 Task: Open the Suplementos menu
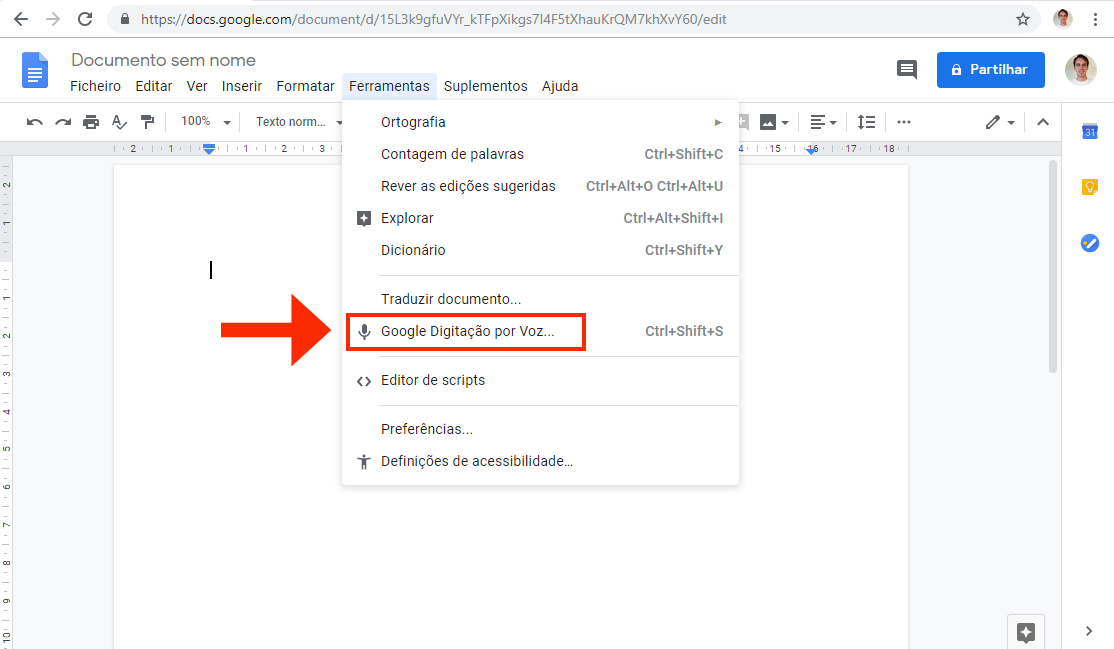pos(486,86)
